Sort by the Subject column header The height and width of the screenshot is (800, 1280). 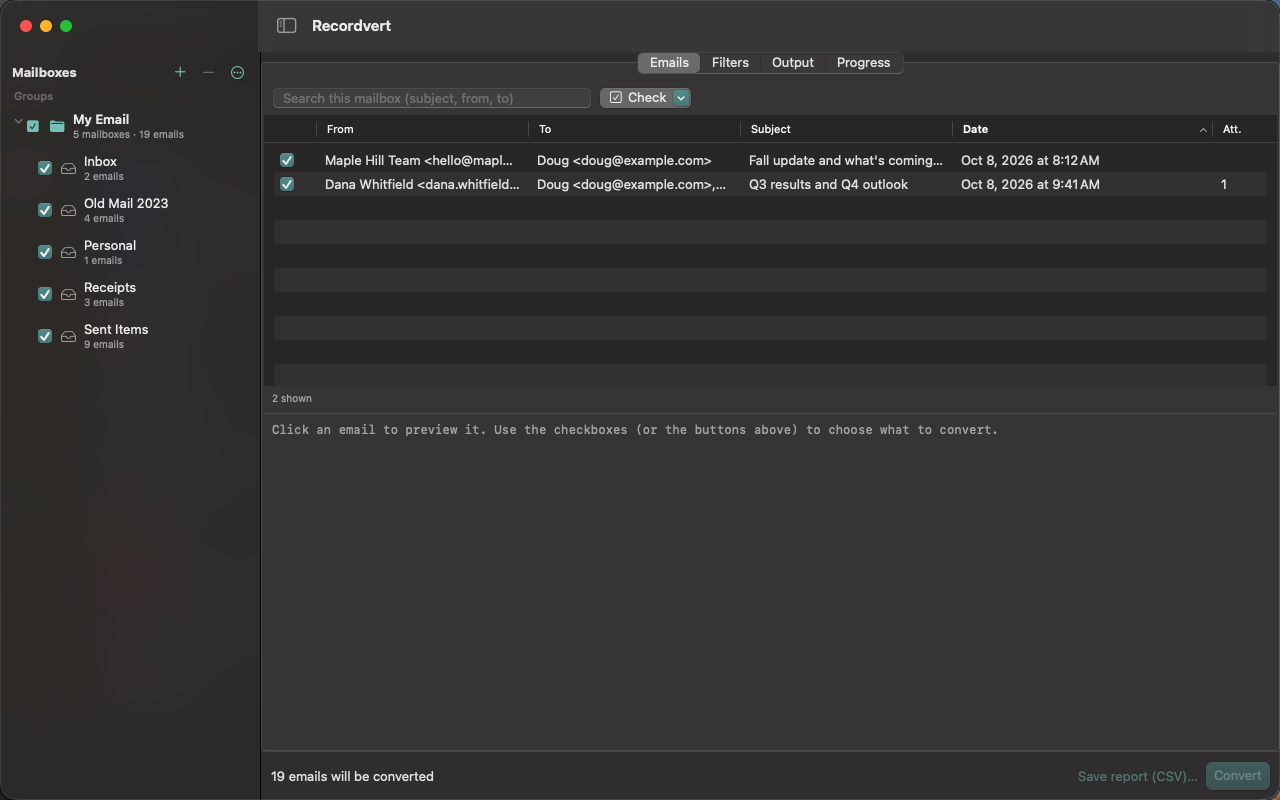coord(846,129)
